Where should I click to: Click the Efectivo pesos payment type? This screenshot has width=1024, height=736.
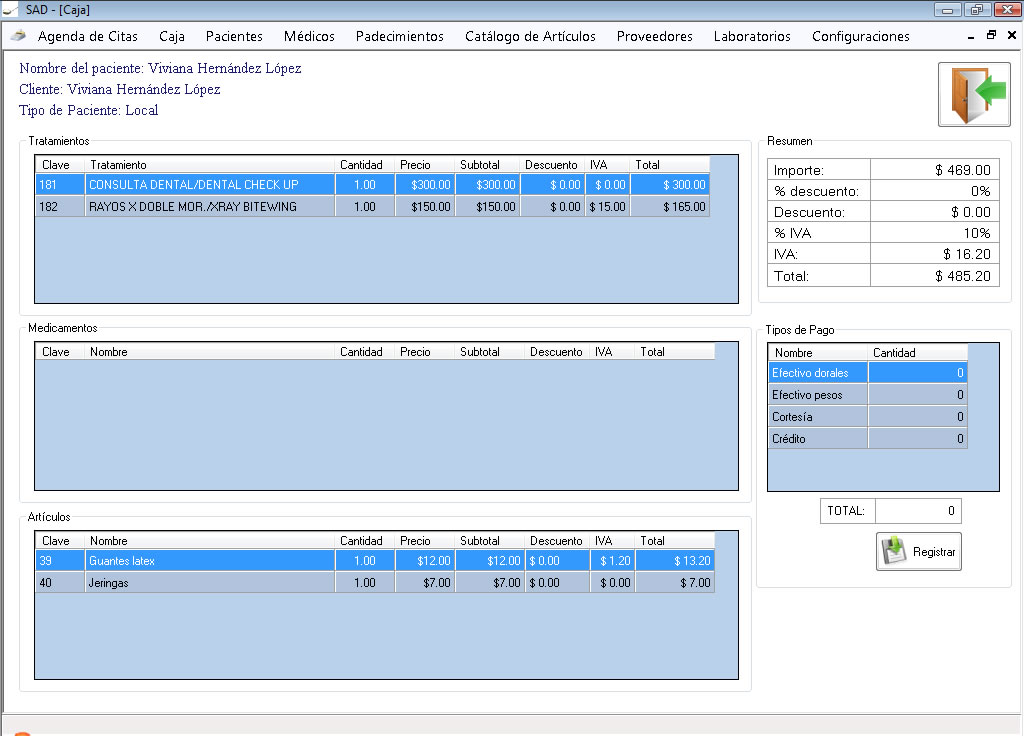tap(818, 394)
